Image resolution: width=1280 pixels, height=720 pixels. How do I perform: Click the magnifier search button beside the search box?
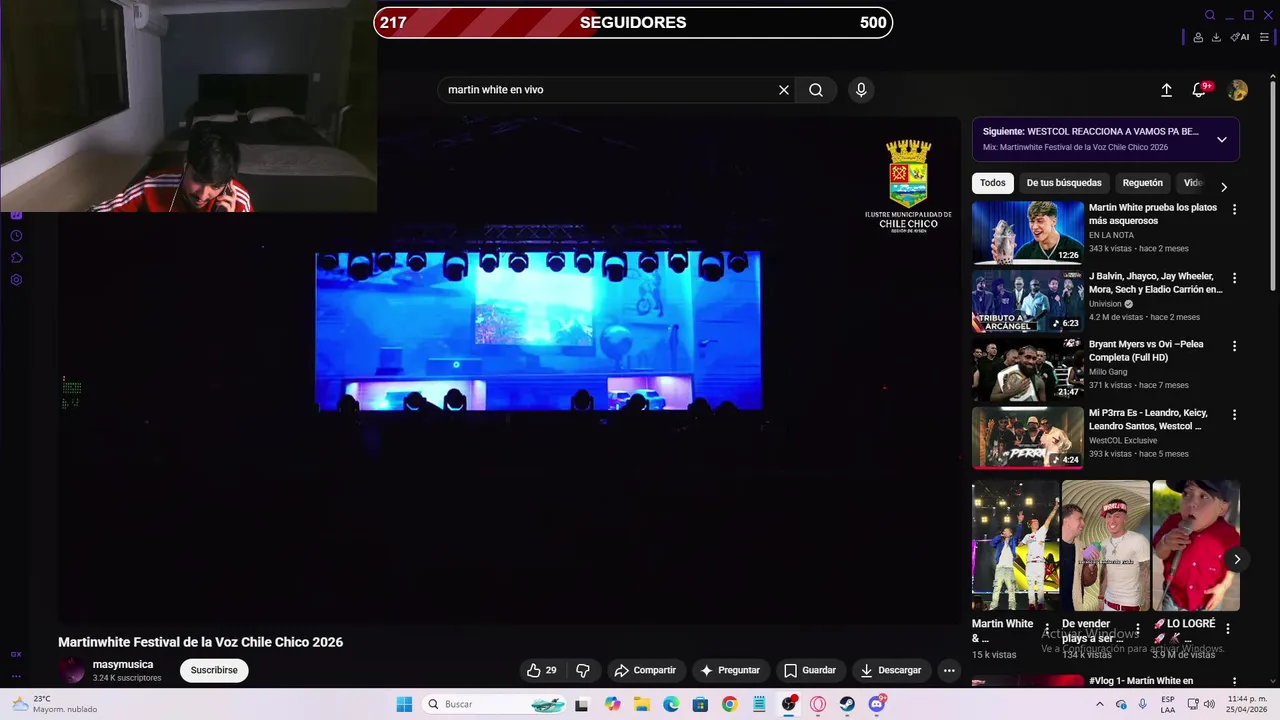tap(816, 90)
